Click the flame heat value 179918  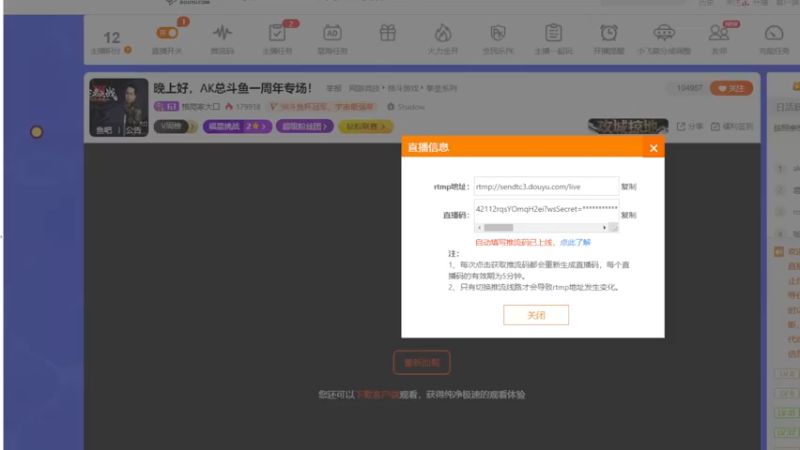[243, 107]
